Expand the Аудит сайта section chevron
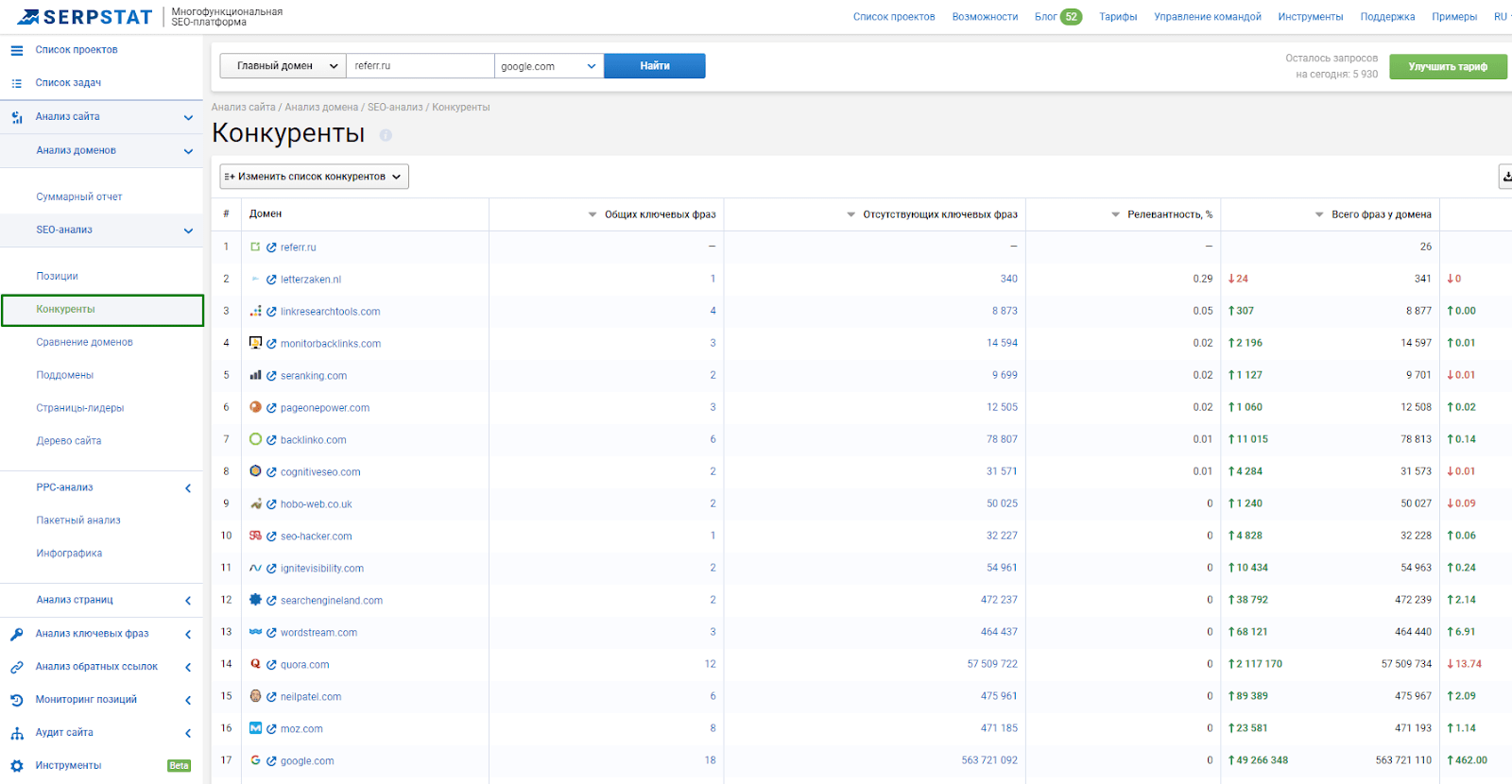This screenshot has height=784, width=1512. [188, 733]
